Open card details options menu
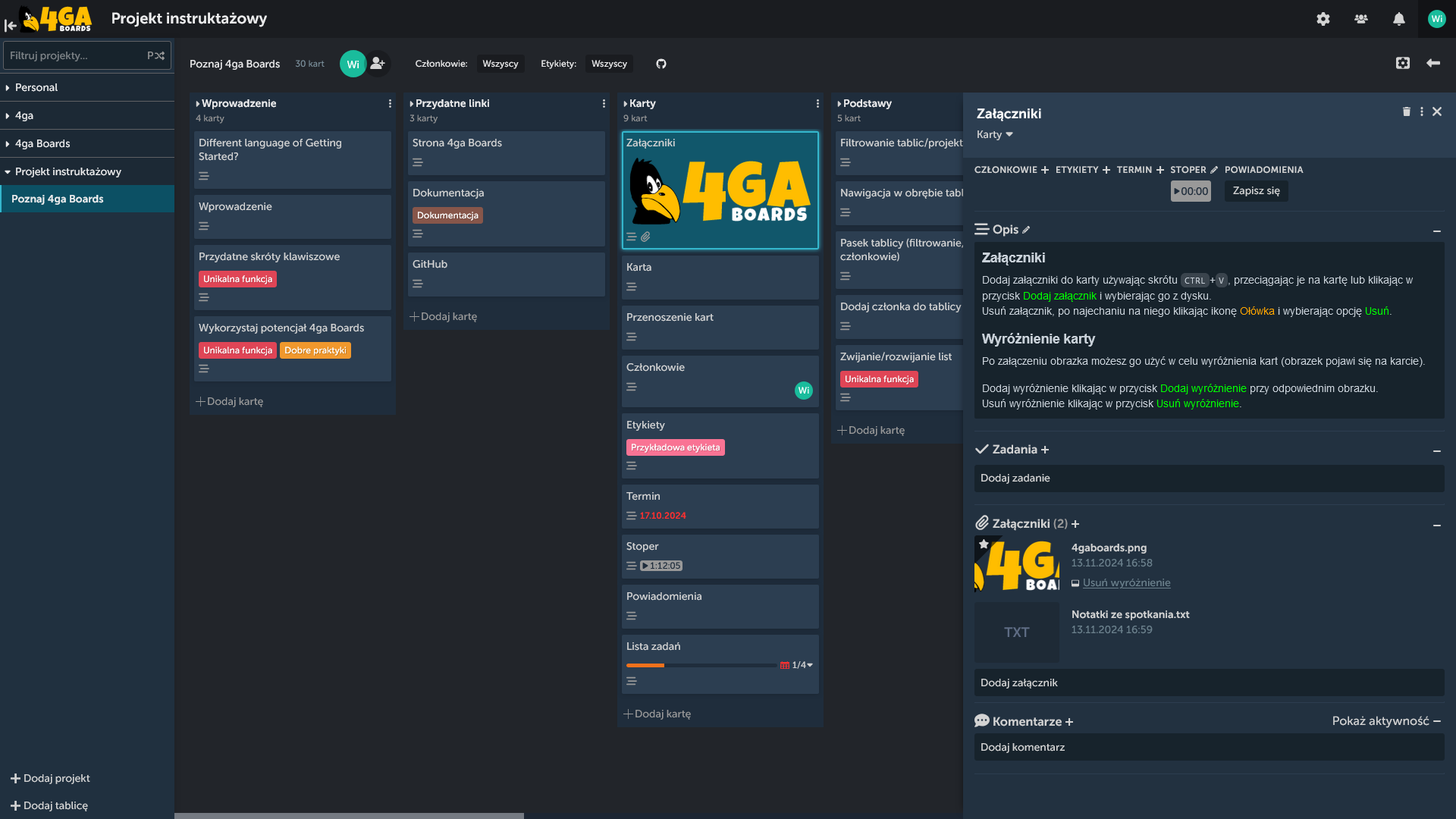Screen dimensions: 1456x819 [x=1422, y=111]
